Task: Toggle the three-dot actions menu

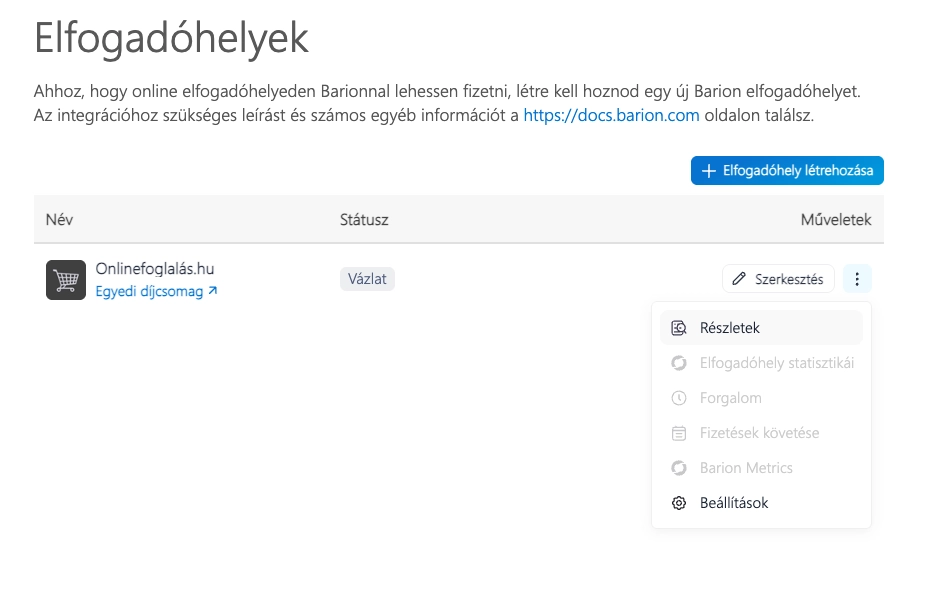Action: point(857,279)
